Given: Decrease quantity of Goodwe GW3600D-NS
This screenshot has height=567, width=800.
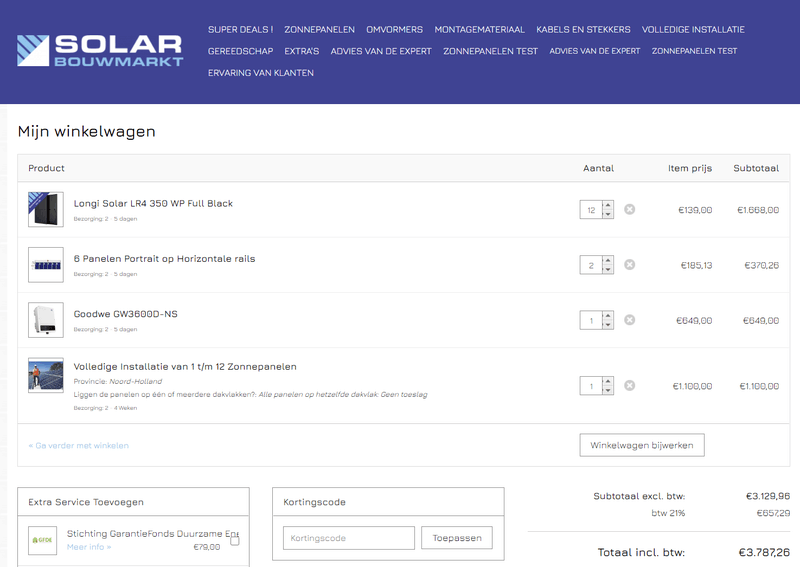Looking at the screenshot, I should (608, 324).
